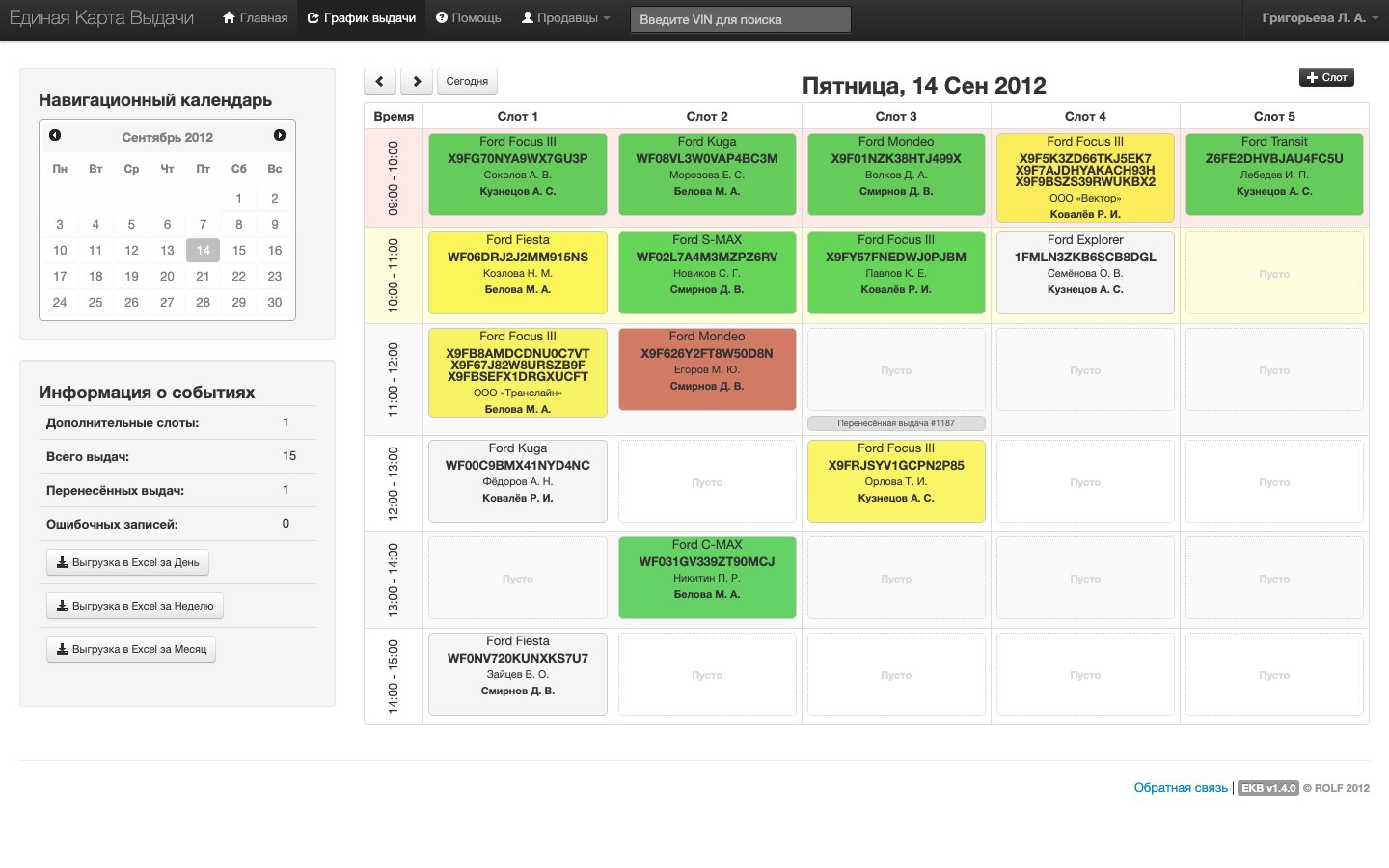Select day 1 in the calendar
The height and width of the screenshot is (868, 1389).
point(238,198)
